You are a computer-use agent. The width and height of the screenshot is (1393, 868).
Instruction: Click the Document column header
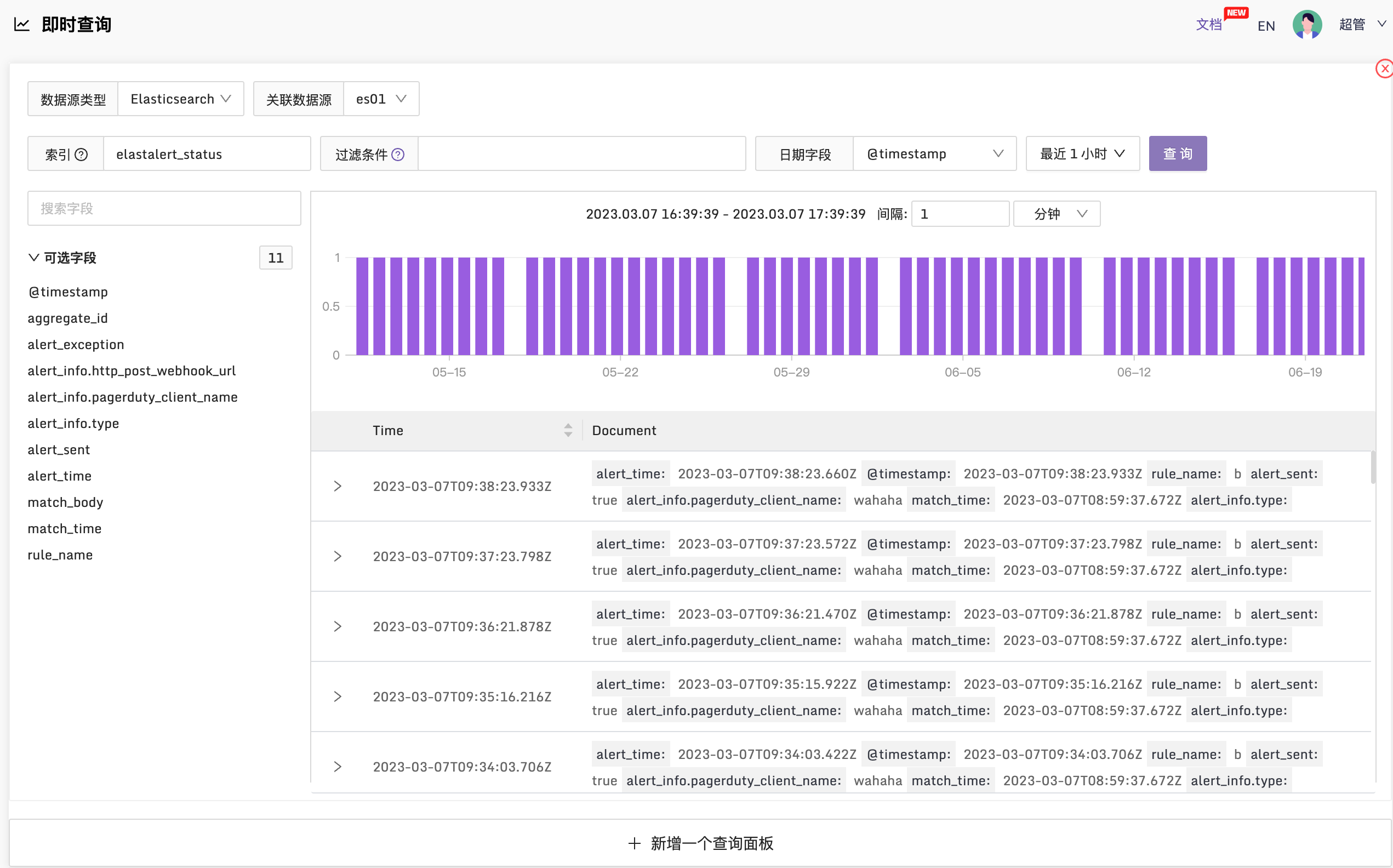pos(624,431)
